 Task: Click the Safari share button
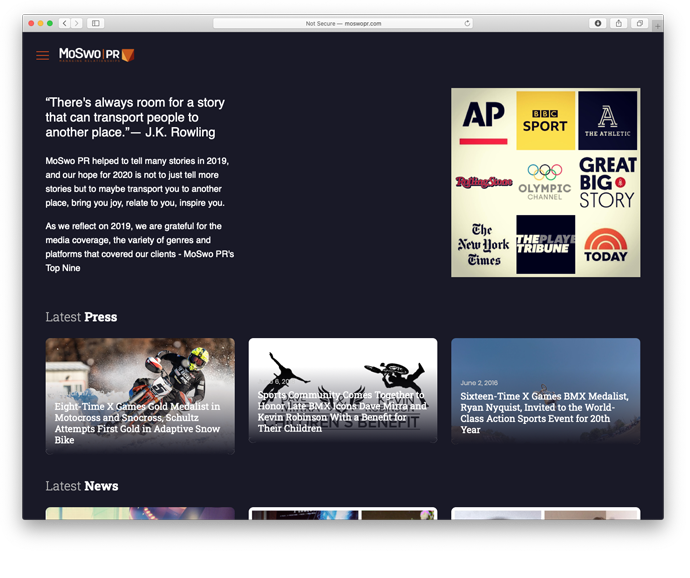619,23
